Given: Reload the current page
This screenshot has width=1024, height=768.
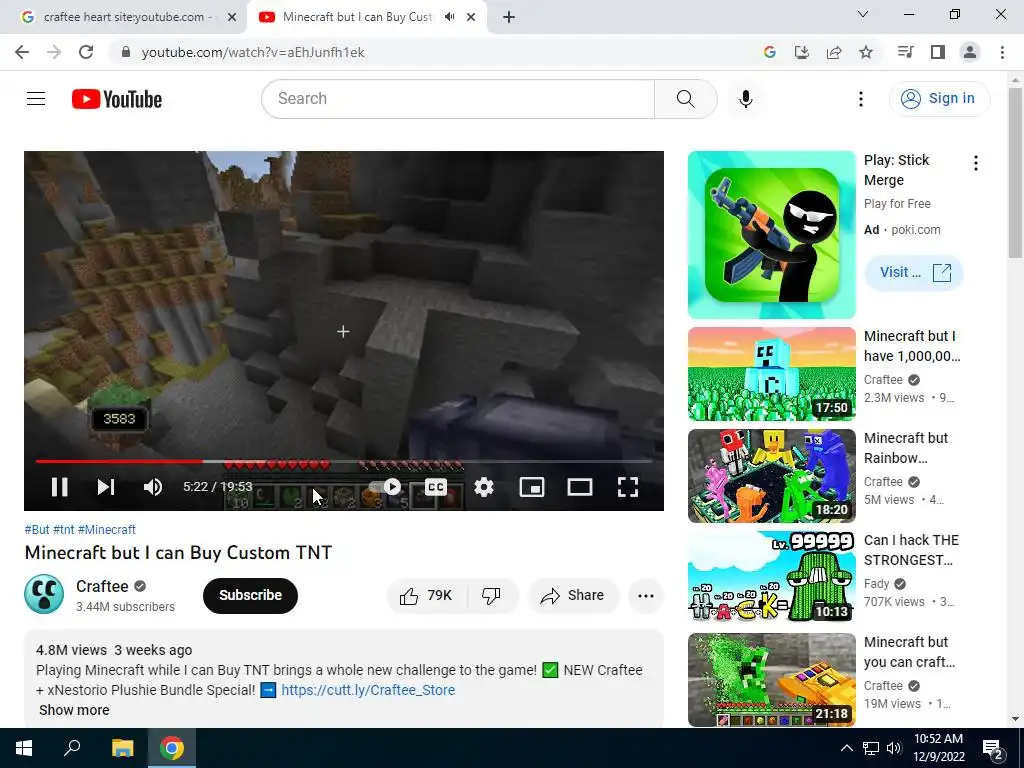Looking at the screenshot, I should (86, 52).
